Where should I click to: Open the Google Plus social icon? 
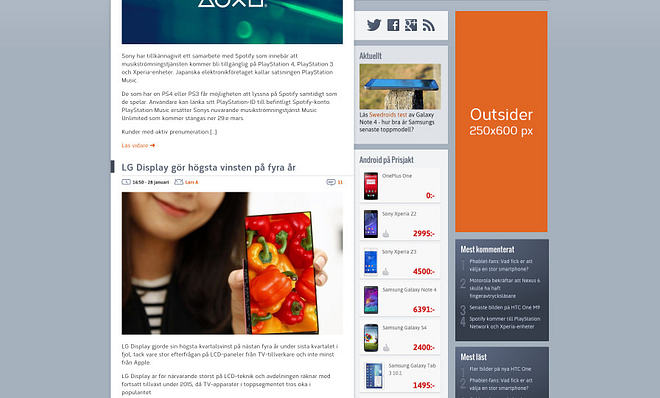tap(411, 25)
